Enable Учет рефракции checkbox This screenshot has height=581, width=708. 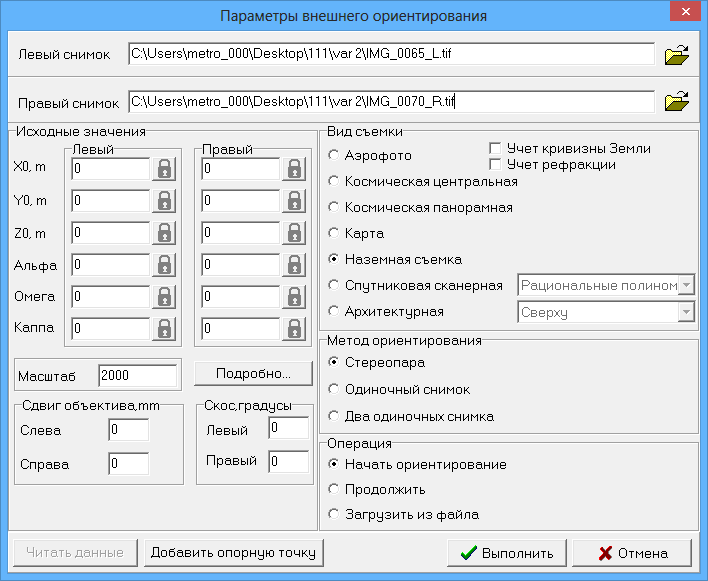tap(495, 164)
